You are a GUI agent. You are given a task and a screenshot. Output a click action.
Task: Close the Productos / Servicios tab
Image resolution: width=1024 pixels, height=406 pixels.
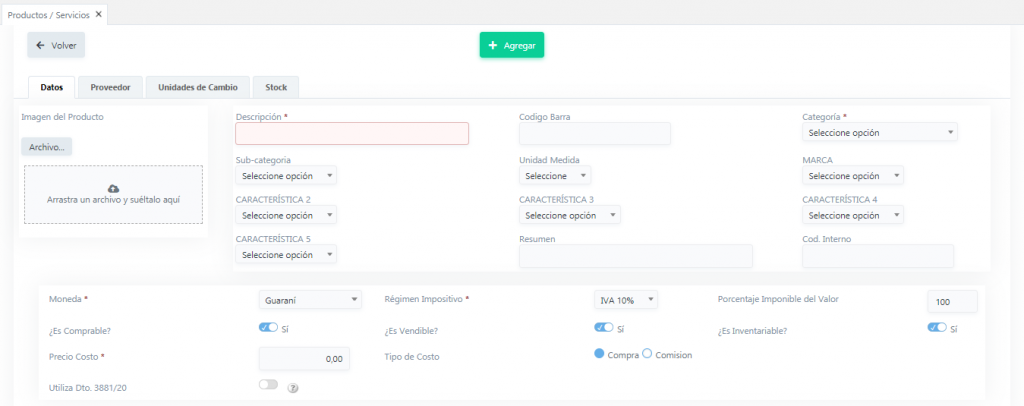pyautogui.click(x=98, y=14)
